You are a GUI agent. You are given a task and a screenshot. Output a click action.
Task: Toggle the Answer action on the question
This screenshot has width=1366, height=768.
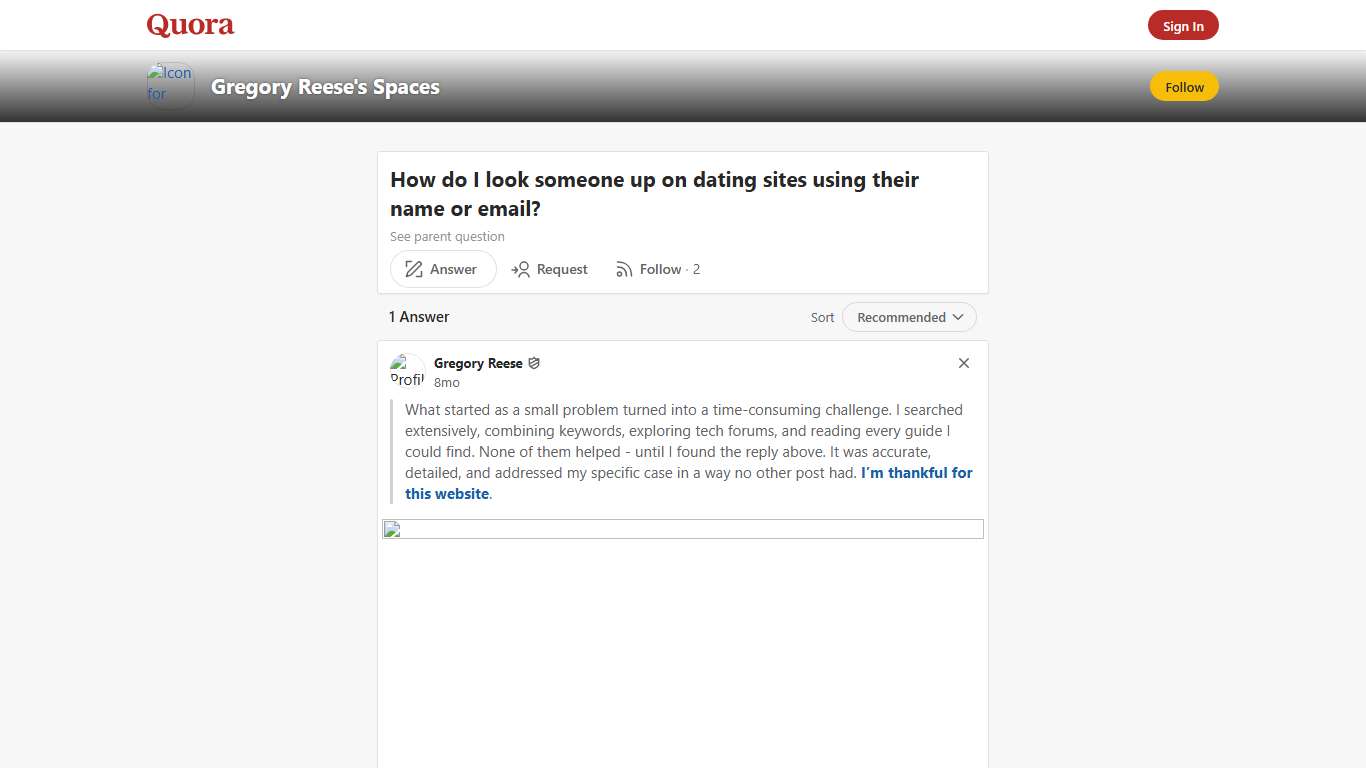point(442,269)
